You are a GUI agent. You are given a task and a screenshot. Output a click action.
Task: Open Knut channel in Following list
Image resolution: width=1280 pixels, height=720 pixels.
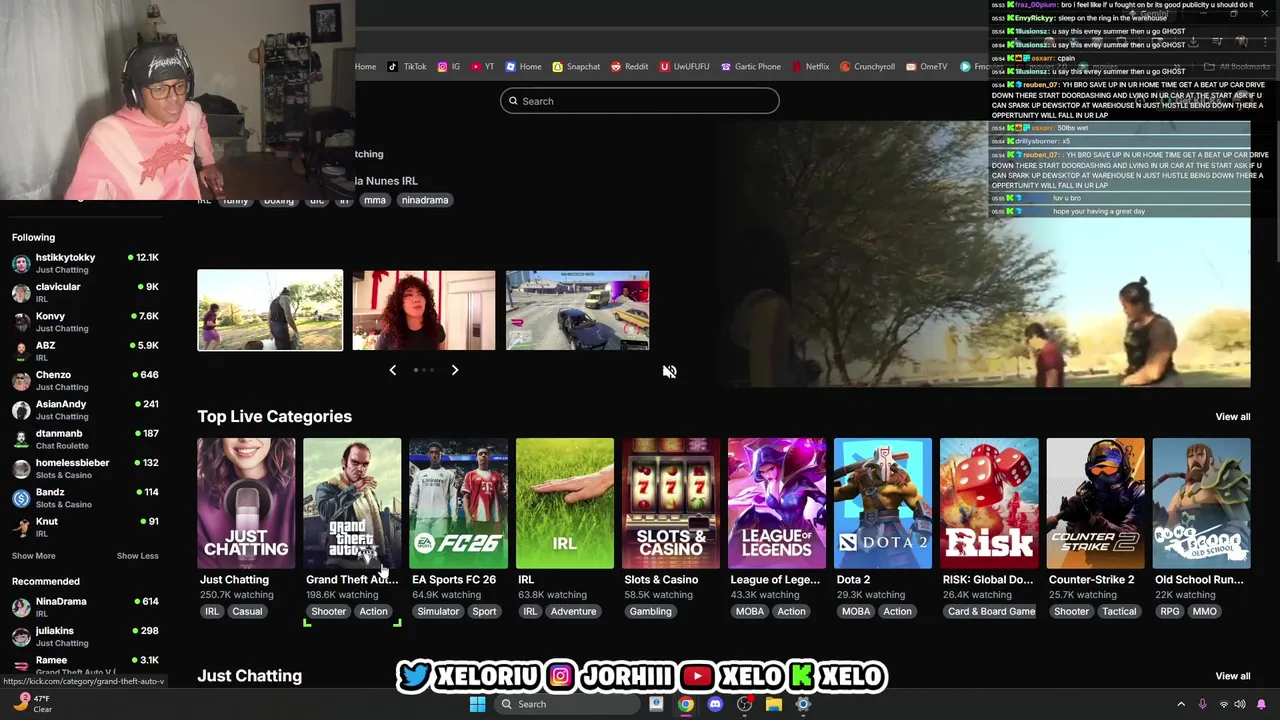84,527
